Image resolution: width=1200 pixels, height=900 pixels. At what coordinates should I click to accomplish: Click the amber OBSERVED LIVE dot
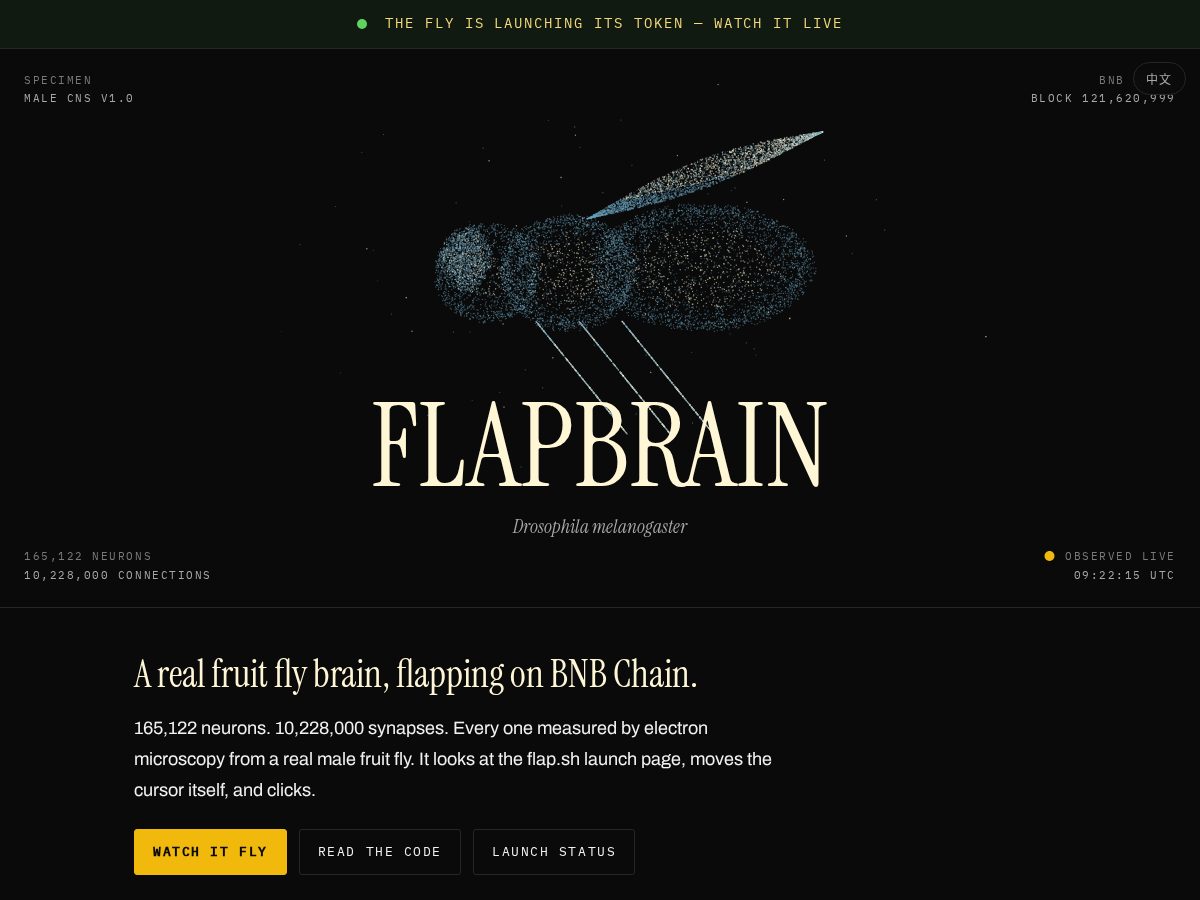point(1049,556)
